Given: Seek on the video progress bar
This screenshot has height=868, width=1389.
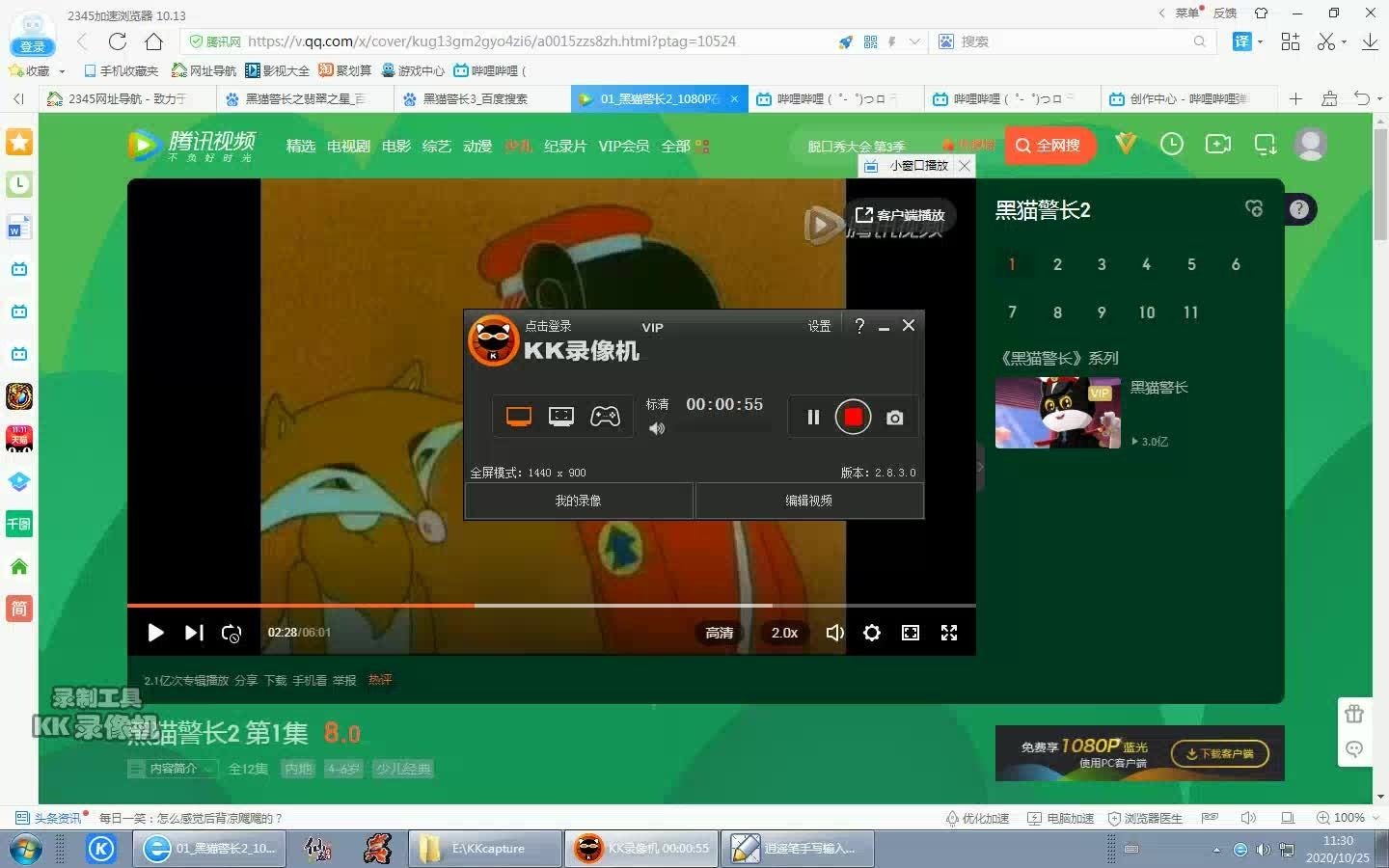Looking at the screenshot, I should point(552,606).
